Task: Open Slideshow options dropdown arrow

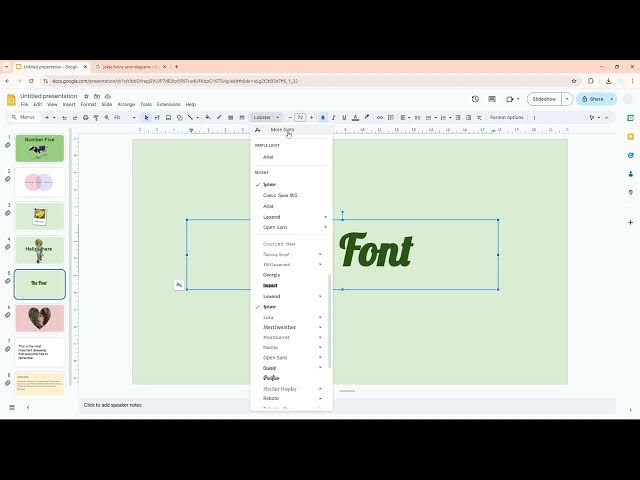Action: pyautogui.click(x=567, y=99)
